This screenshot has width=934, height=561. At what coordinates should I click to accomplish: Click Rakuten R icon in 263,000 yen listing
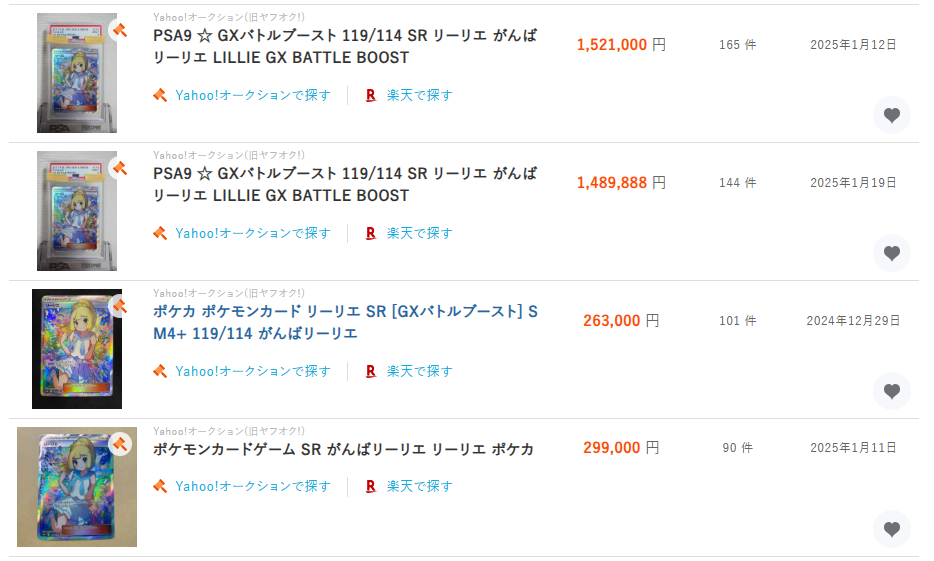click(371, 371)
